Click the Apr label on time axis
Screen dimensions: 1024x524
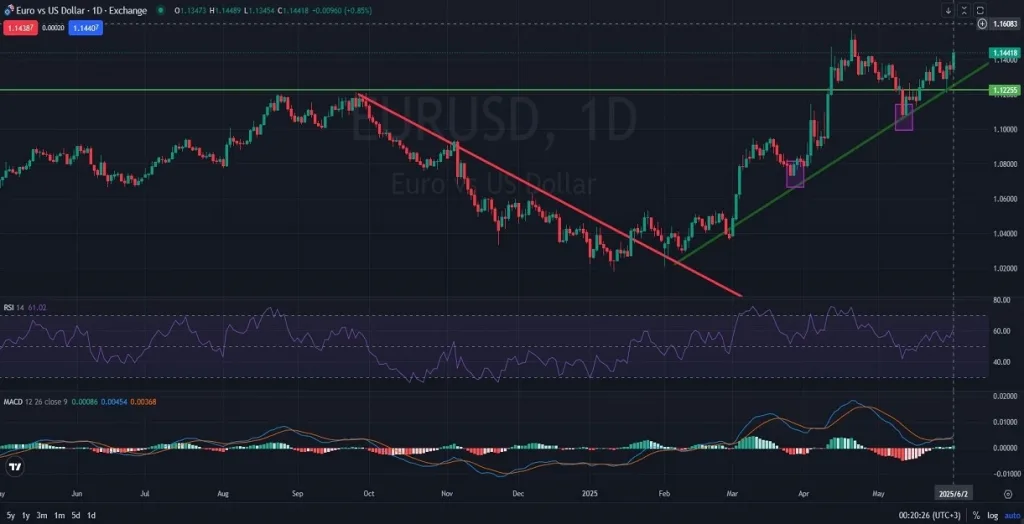[803, 495]
